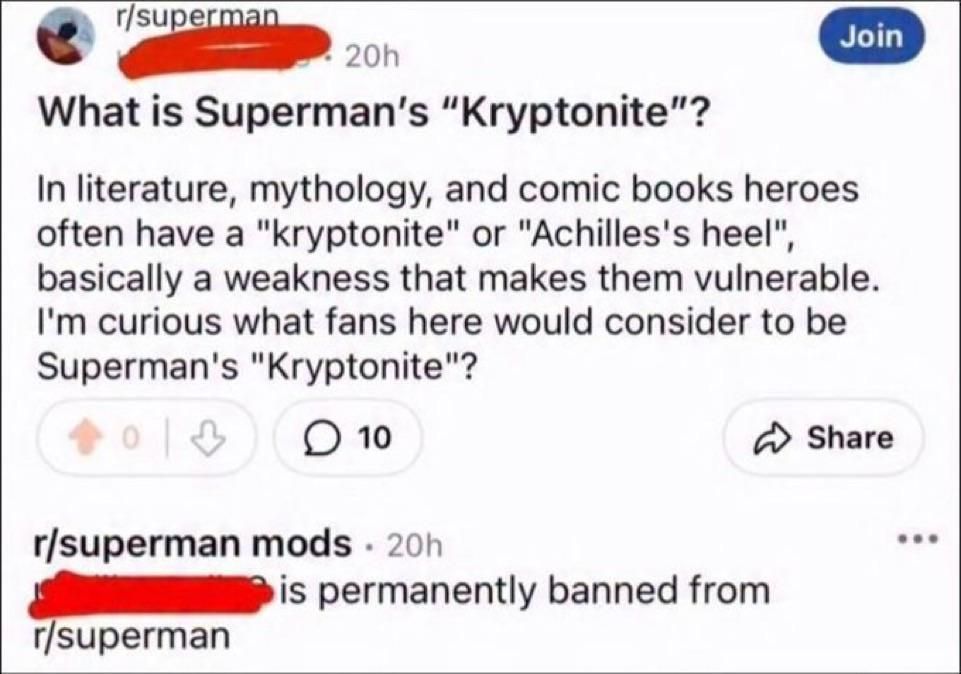
Task: Click the redacted name in the ban message
Action: pos(155,595)
